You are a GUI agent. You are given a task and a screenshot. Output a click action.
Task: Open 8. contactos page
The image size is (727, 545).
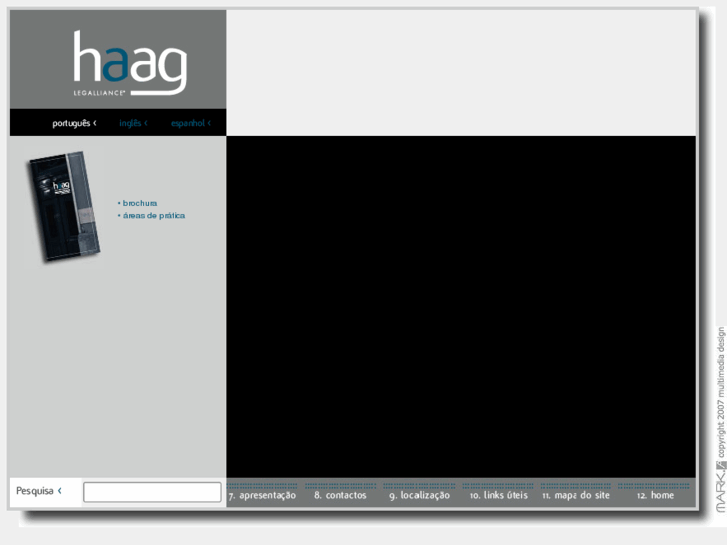(x=340, y=495)
